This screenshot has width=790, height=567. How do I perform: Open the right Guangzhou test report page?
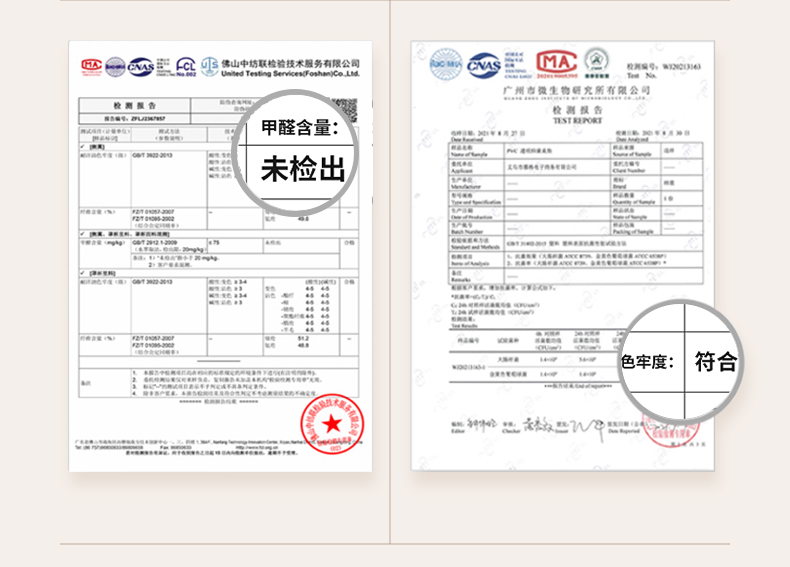(x=562, y=256)
